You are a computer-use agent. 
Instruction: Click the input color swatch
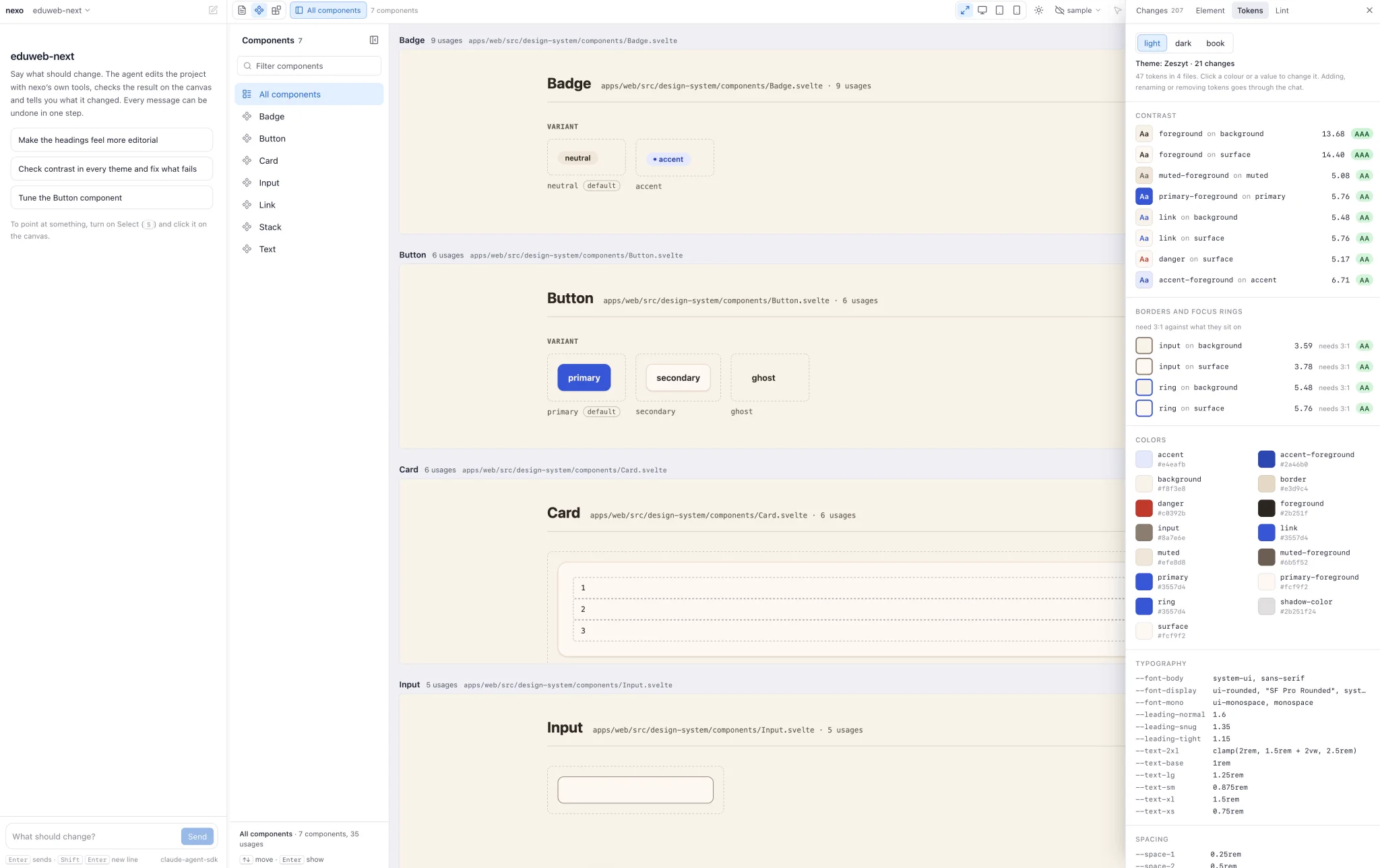tap(1144, 533)
